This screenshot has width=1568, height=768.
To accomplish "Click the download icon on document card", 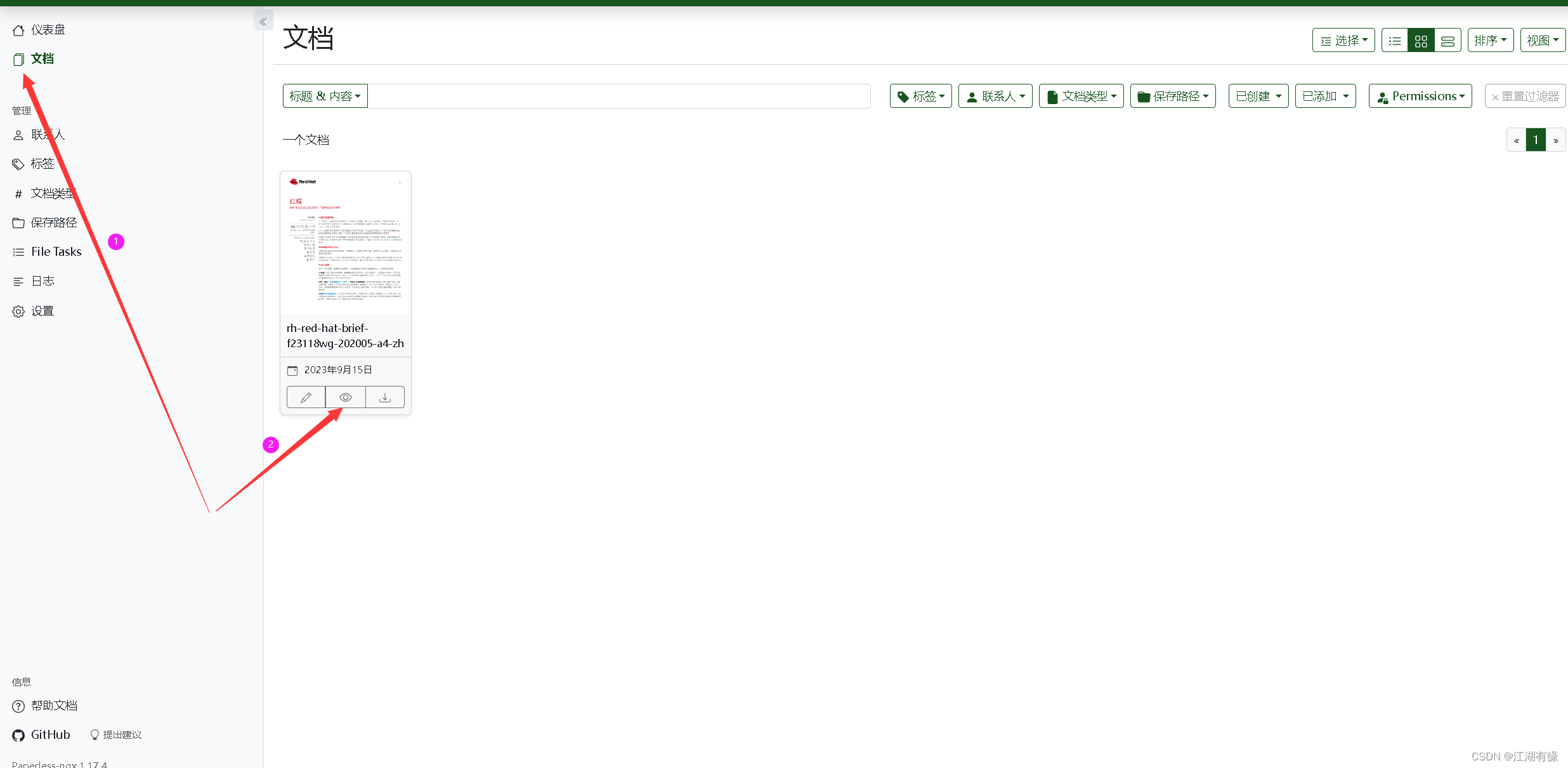I will click(385, 397).
